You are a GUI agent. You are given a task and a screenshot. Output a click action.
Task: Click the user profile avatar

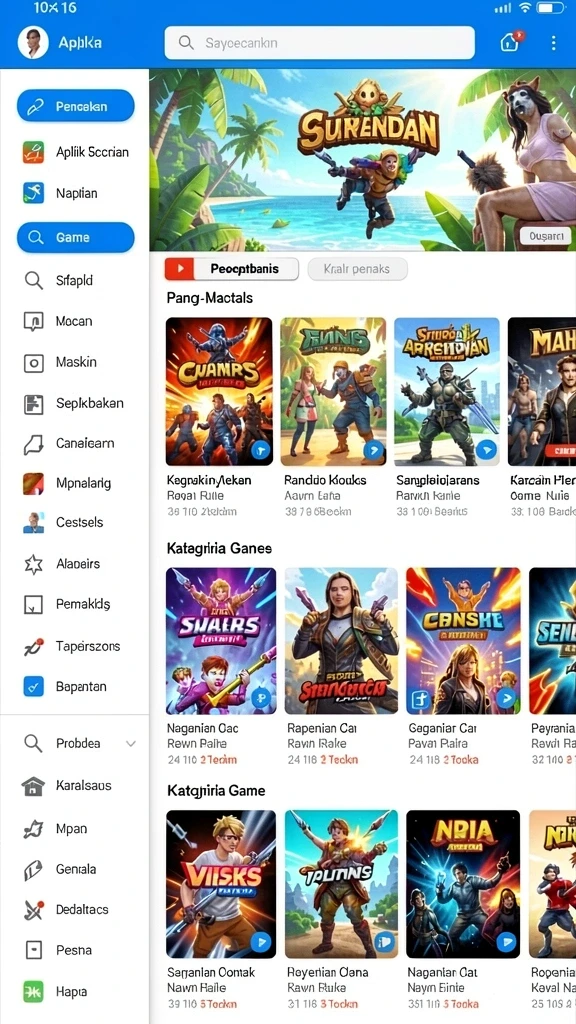pyautogui.click(x=33, y=43)
